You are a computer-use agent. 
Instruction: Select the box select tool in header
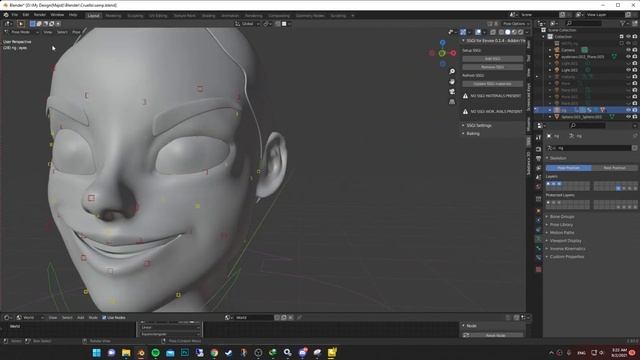33,24
